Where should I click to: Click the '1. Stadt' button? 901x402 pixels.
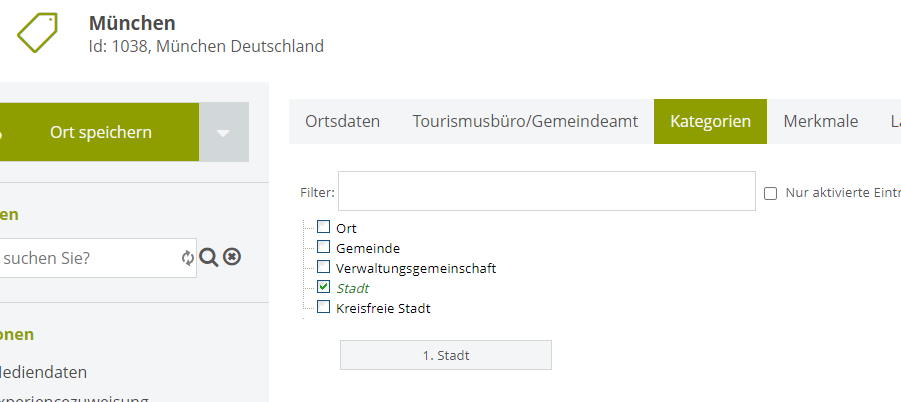[x=446, y=355]
